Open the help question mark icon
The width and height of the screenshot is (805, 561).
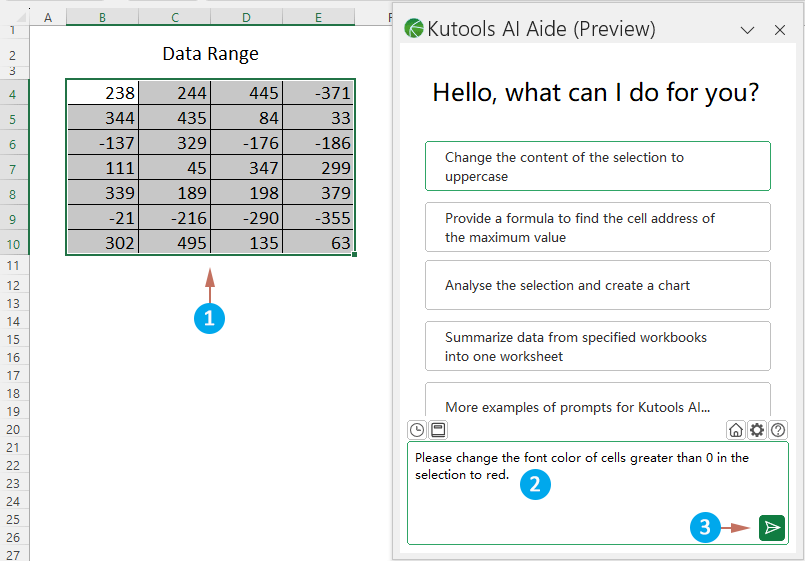click(x=778, y=430)
